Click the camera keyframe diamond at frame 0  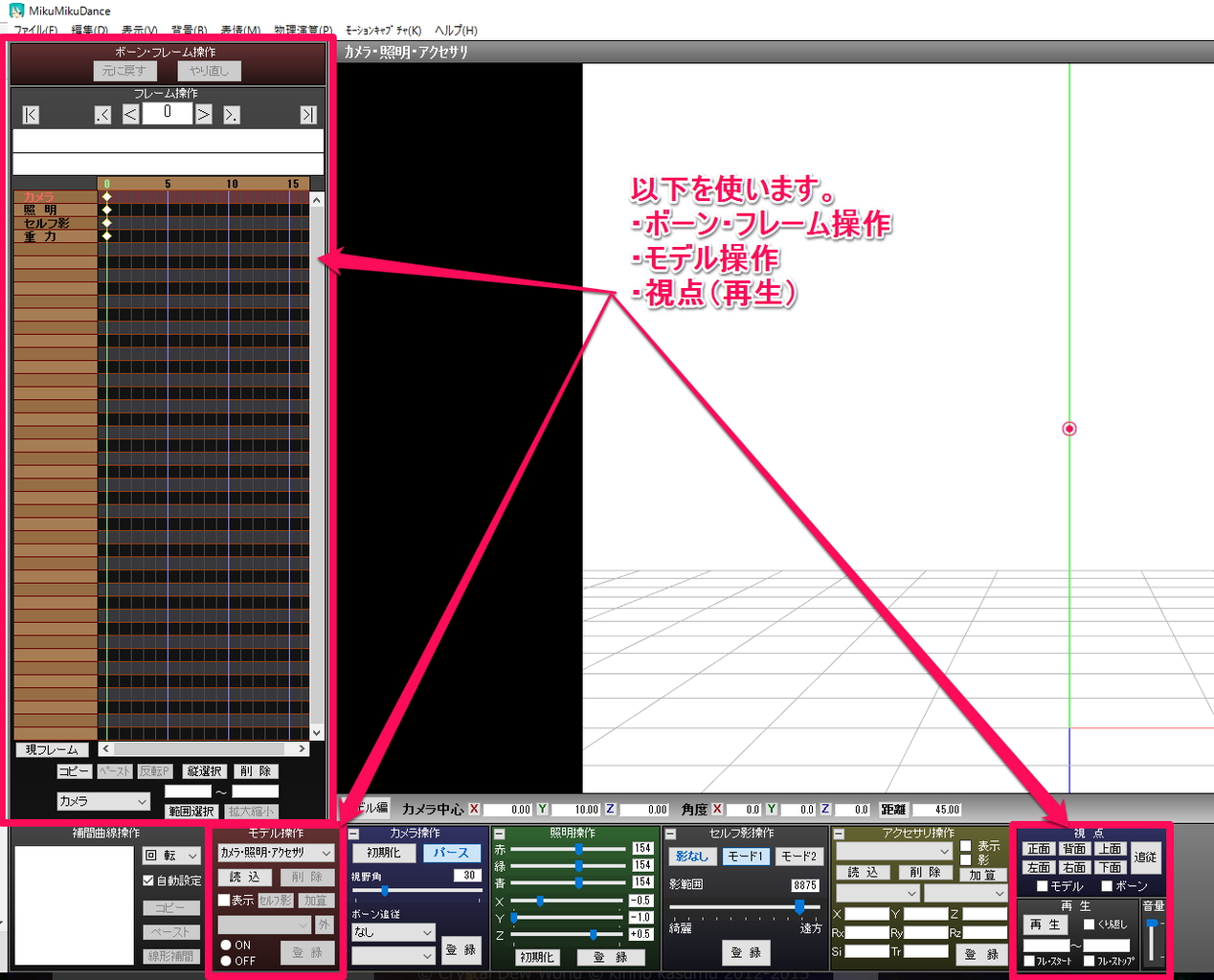click(x=105, y=197)
